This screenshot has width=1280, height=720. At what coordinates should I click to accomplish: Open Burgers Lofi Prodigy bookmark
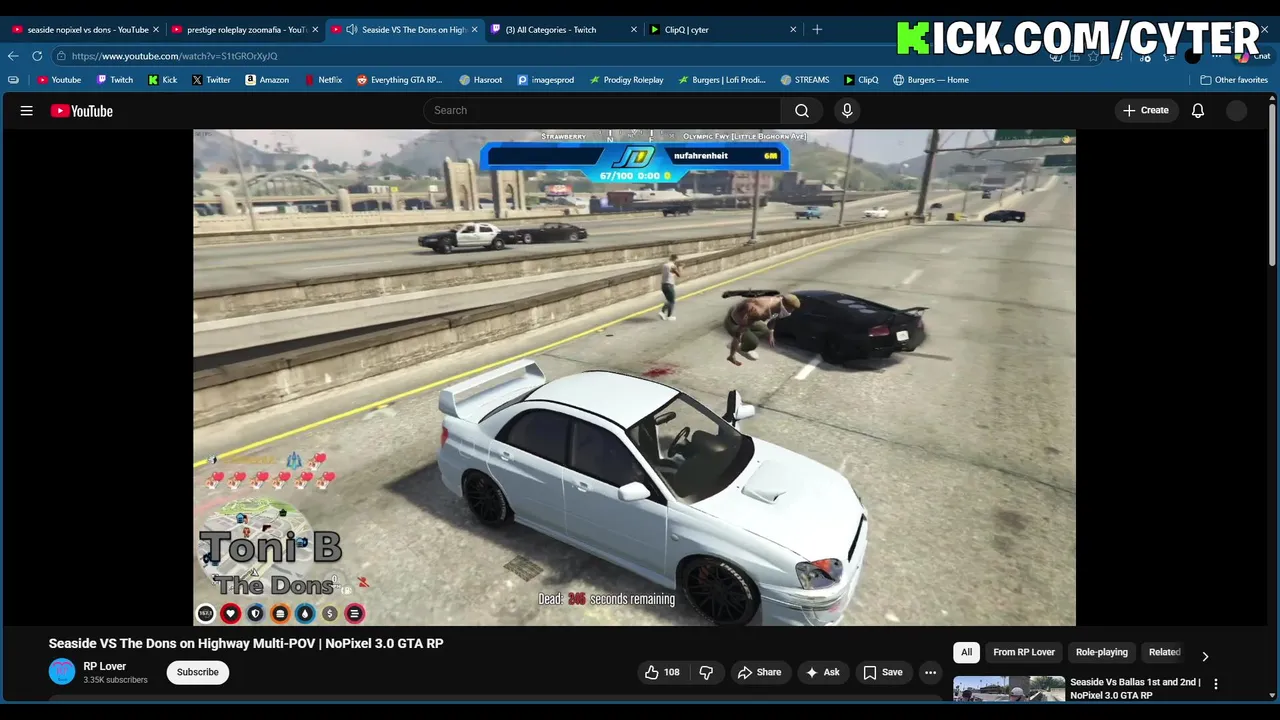[722, 80]
